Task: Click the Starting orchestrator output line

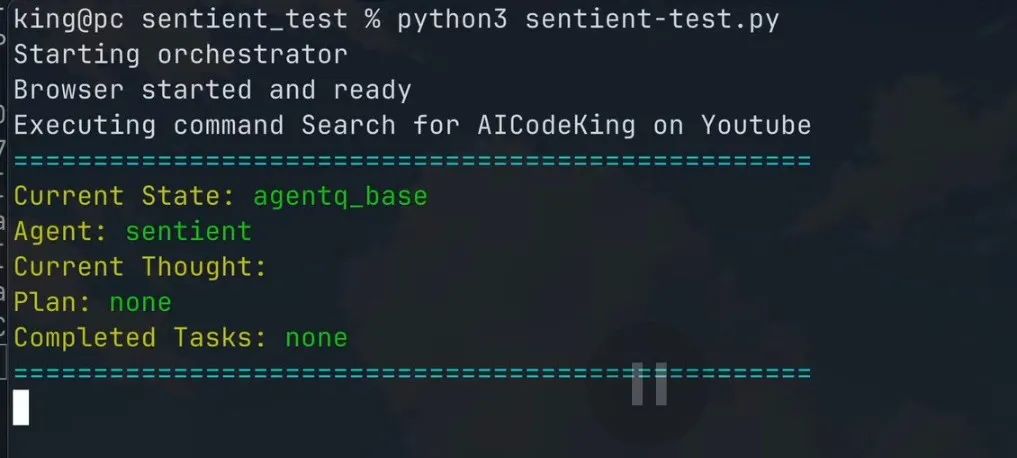Action: click(x=180, y=54)
